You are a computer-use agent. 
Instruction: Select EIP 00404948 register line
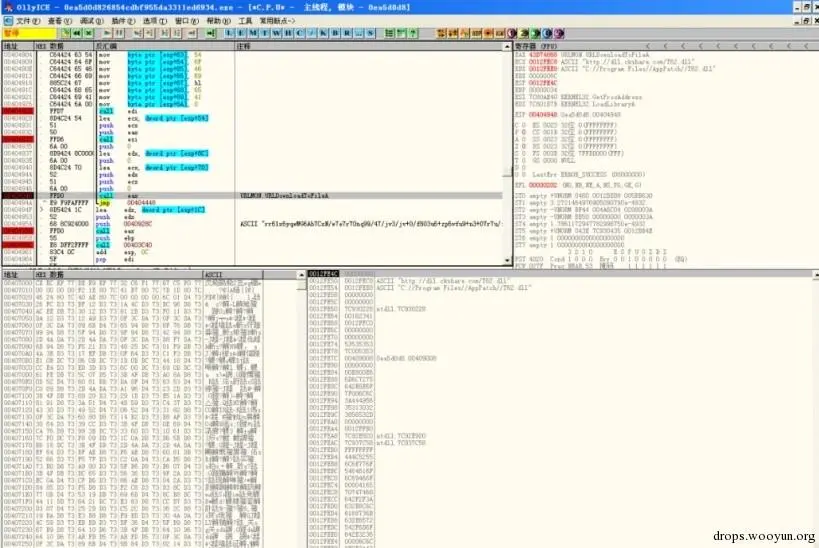pos(568,114)
